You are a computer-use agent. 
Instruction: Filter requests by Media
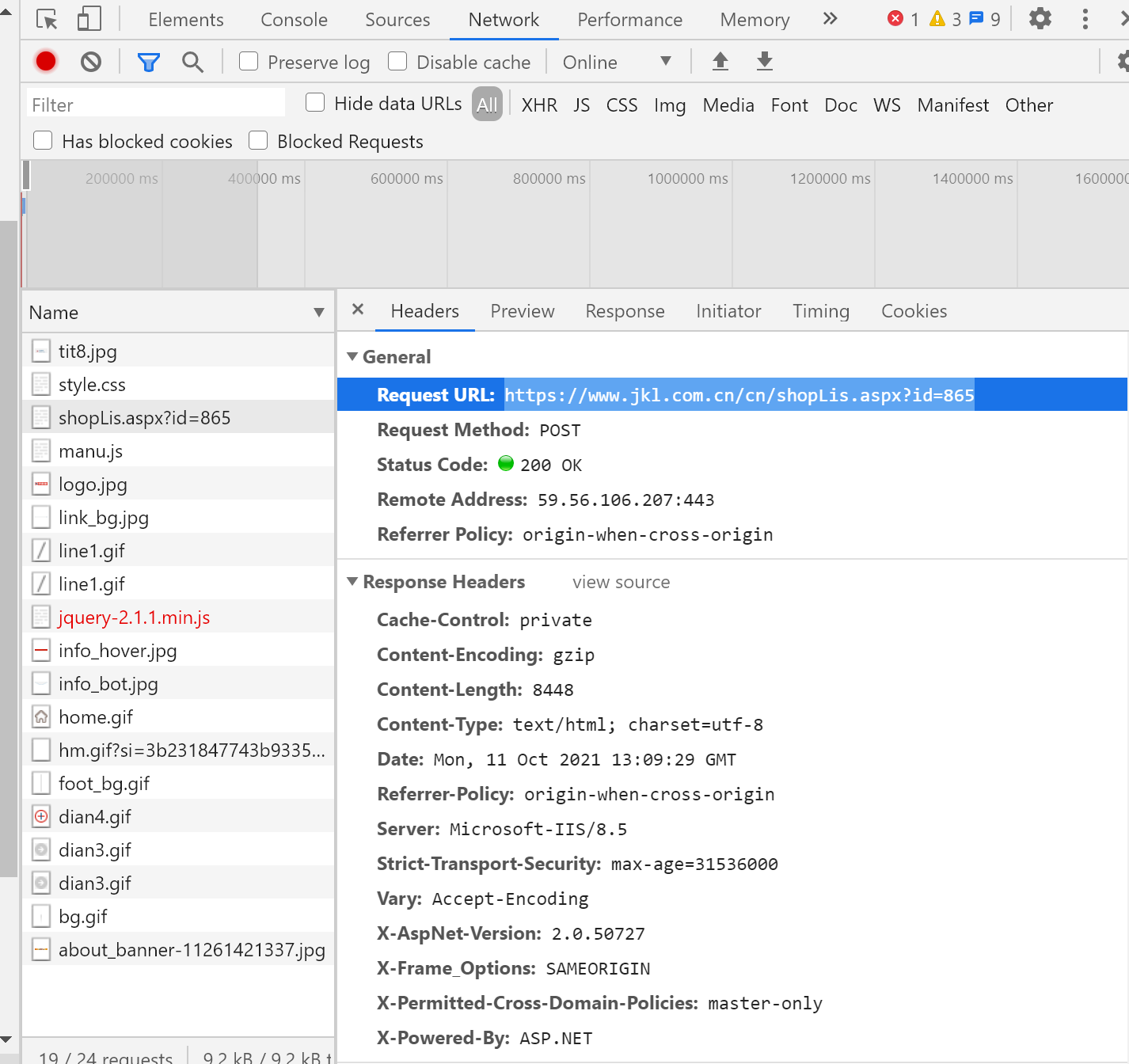tap(728, 104)
